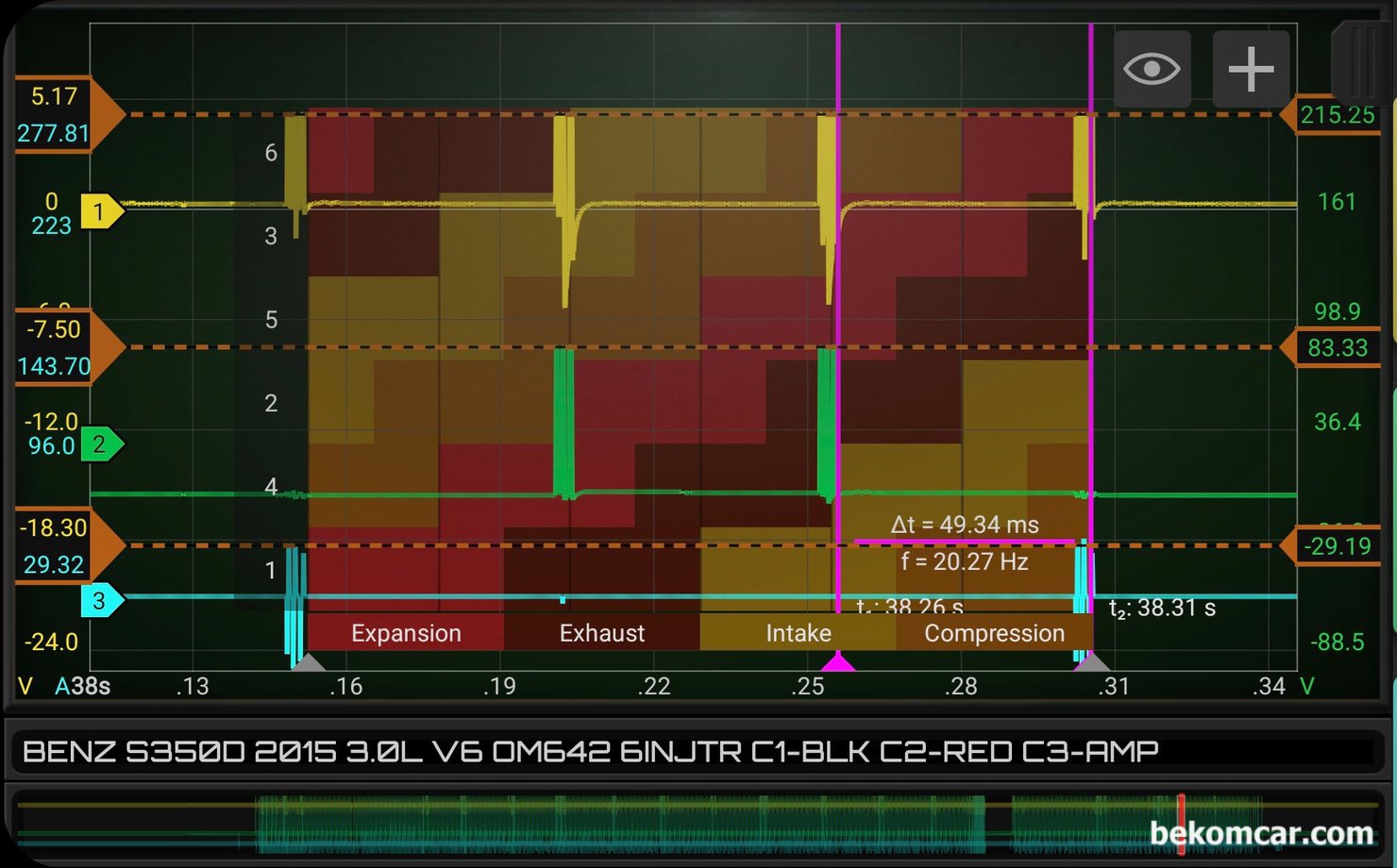Click the Exhaust phase label

click(x=602, y=633)
